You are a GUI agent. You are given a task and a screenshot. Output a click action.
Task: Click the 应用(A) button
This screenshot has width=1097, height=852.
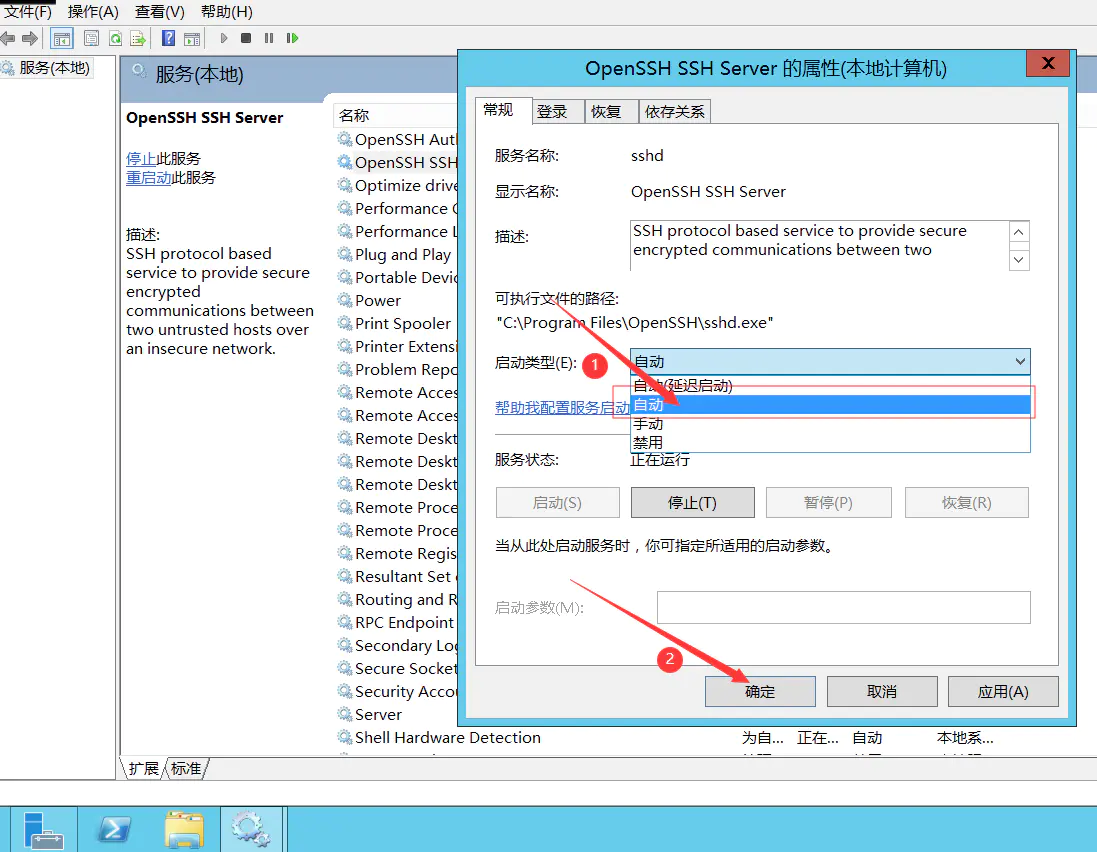pyautogui.click(x=1003, y=692)
